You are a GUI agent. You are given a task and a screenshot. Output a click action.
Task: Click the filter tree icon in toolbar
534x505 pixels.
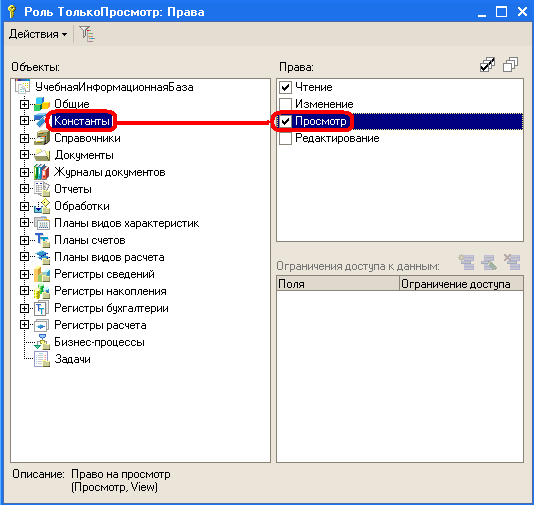(87, 34)
